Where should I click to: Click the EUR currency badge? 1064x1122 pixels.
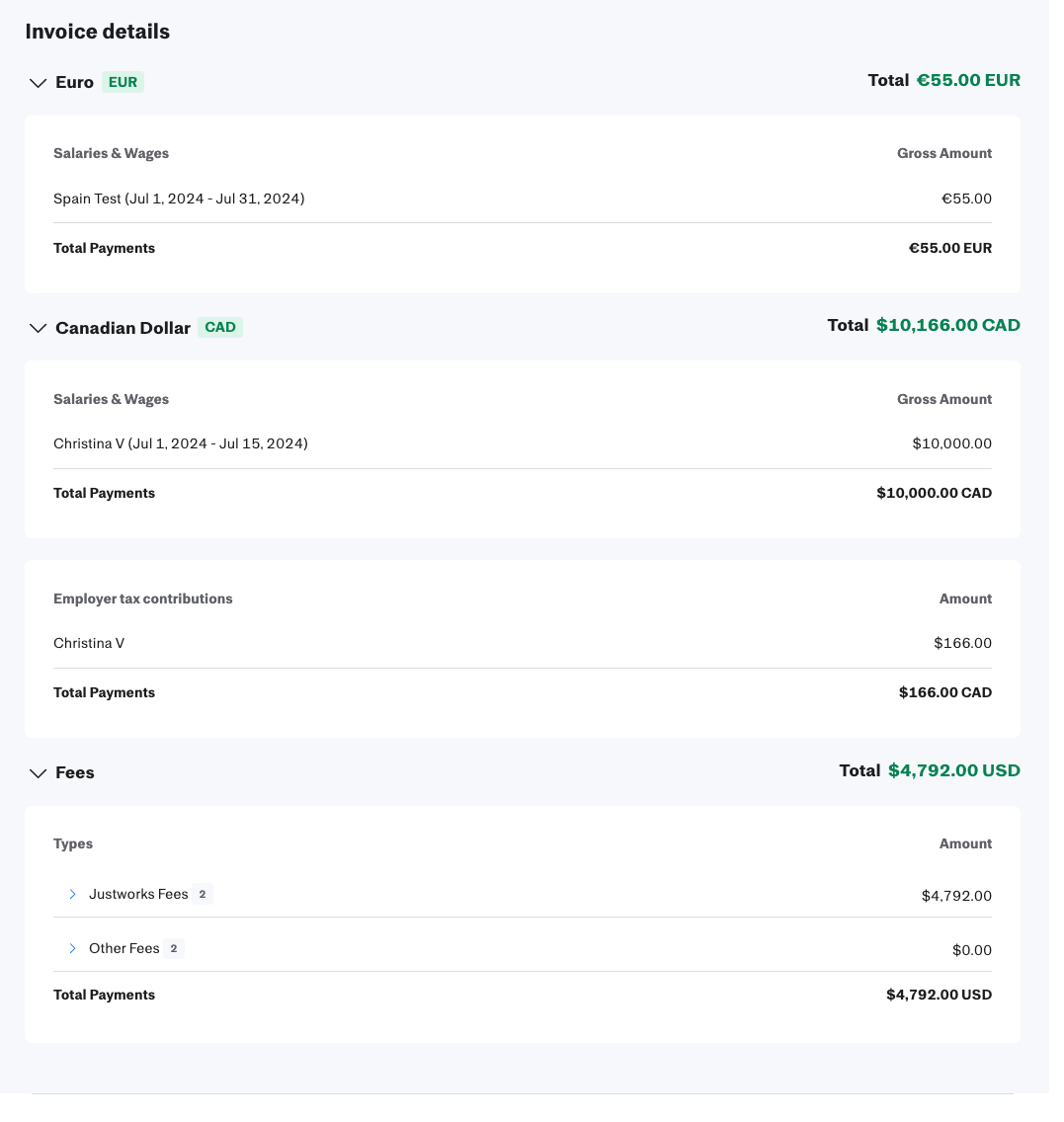[x=123, y=82]
